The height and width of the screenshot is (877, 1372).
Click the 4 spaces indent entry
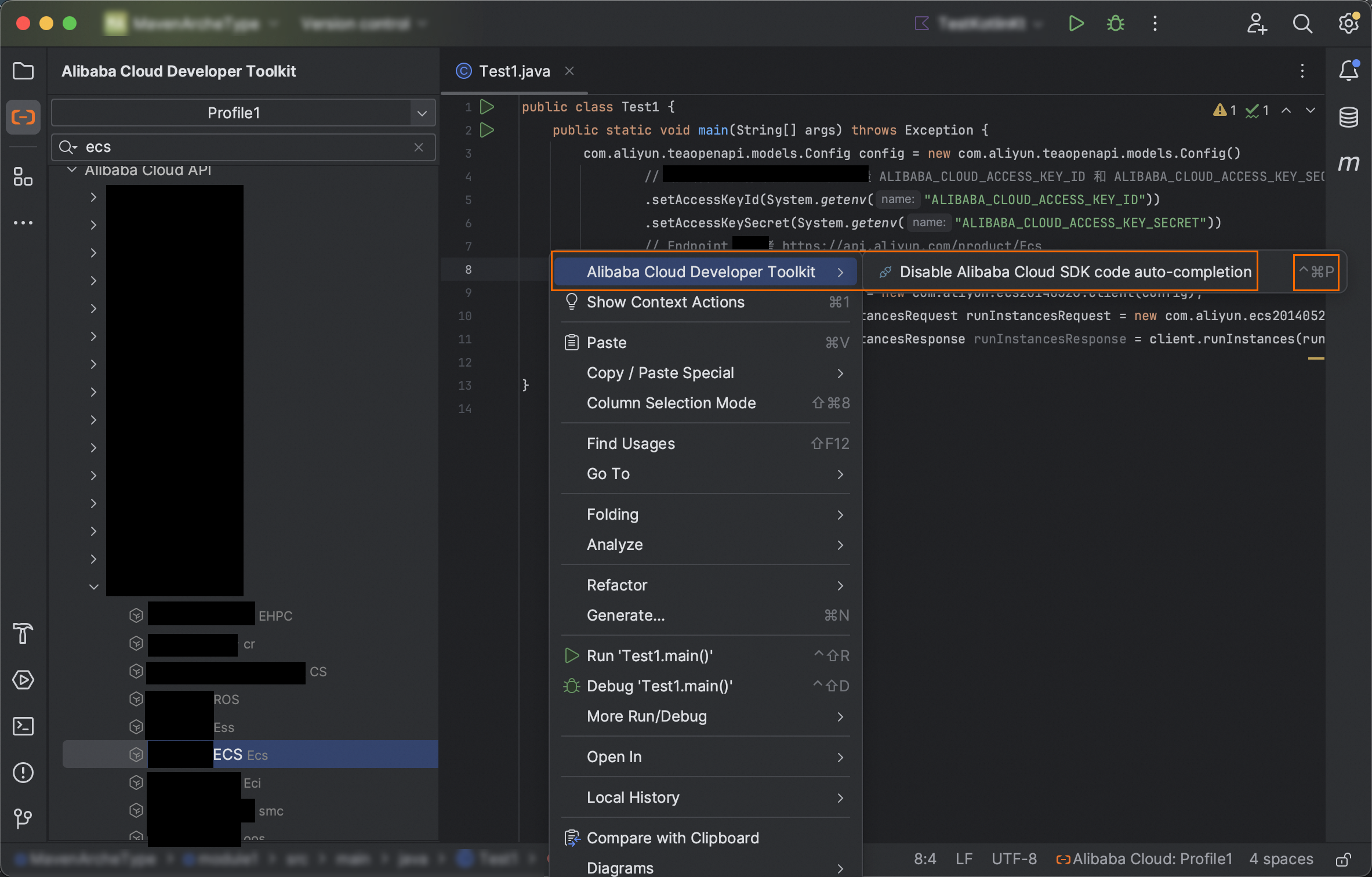point(1281,859)
